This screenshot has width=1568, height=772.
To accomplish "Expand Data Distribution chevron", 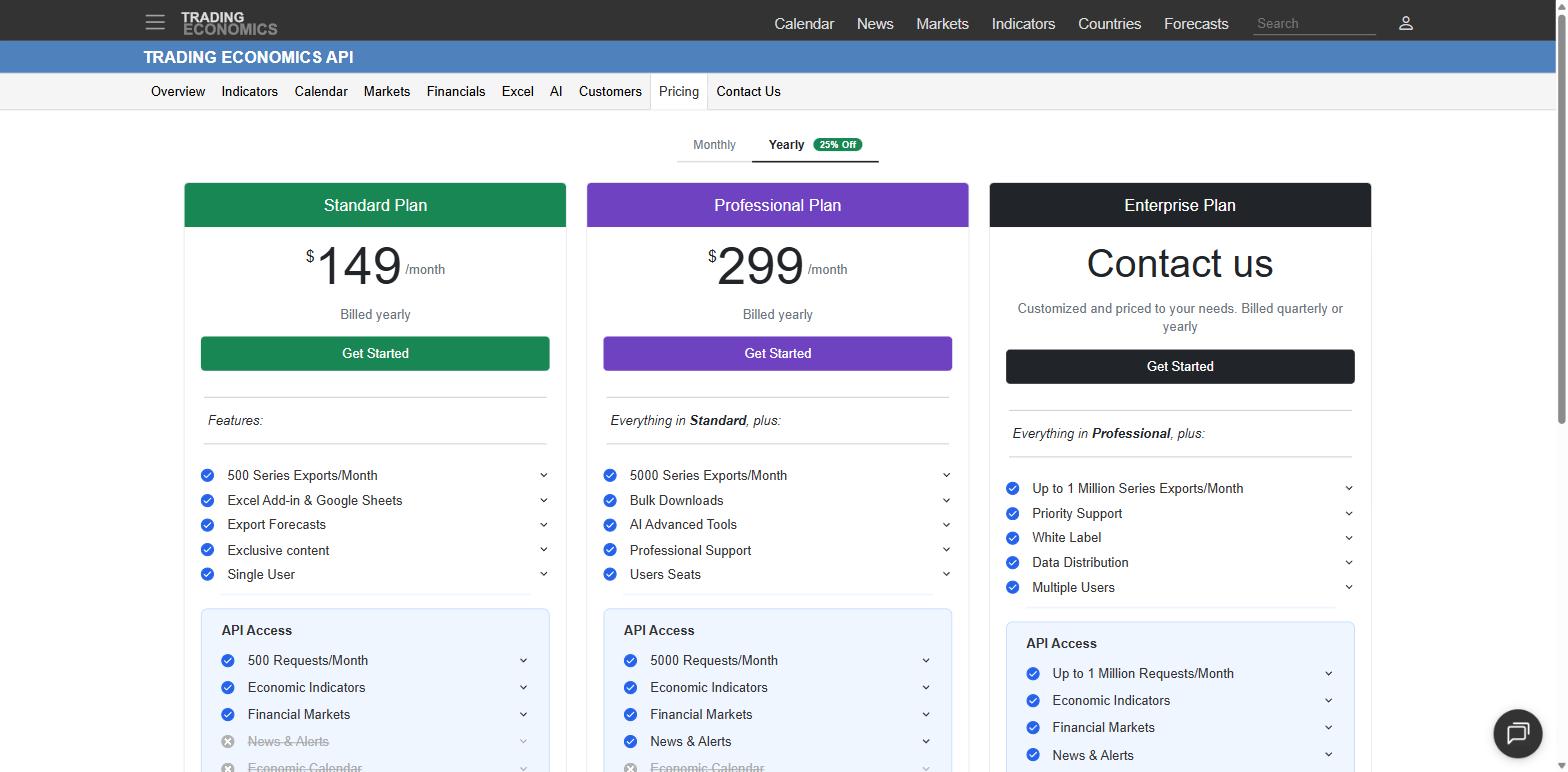I will [1348, 562].
